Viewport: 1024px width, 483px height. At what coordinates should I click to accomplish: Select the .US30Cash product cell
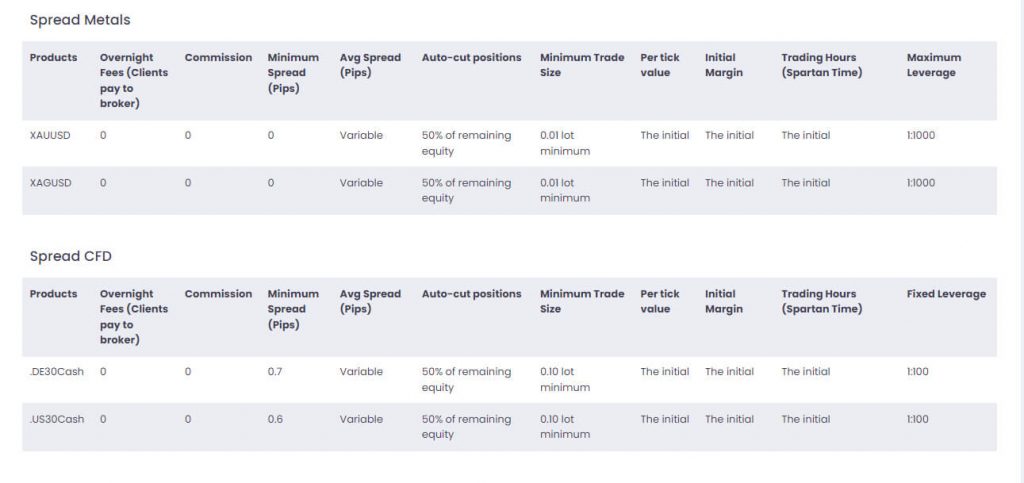[57, 419]
